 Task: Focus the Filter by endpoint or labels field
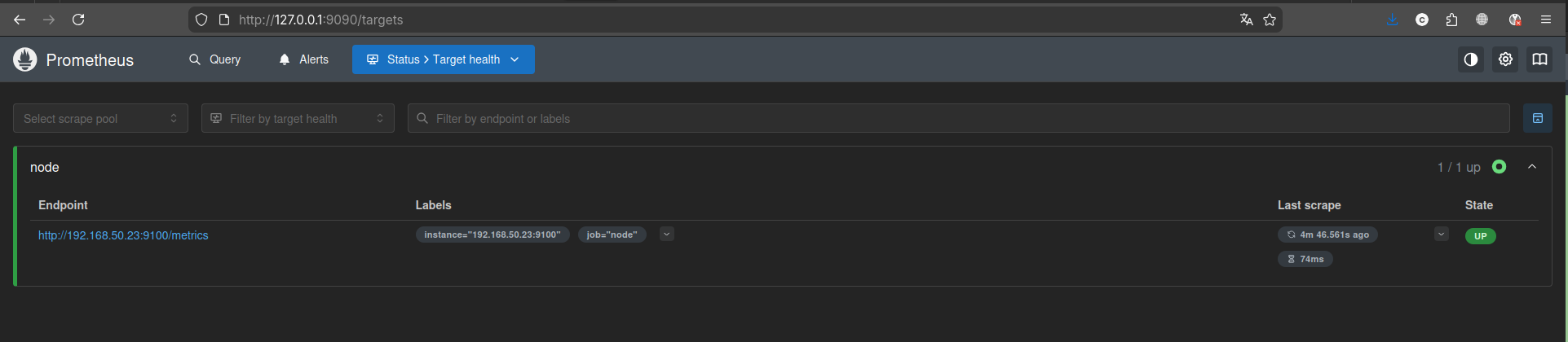click(x=958, y=119)
